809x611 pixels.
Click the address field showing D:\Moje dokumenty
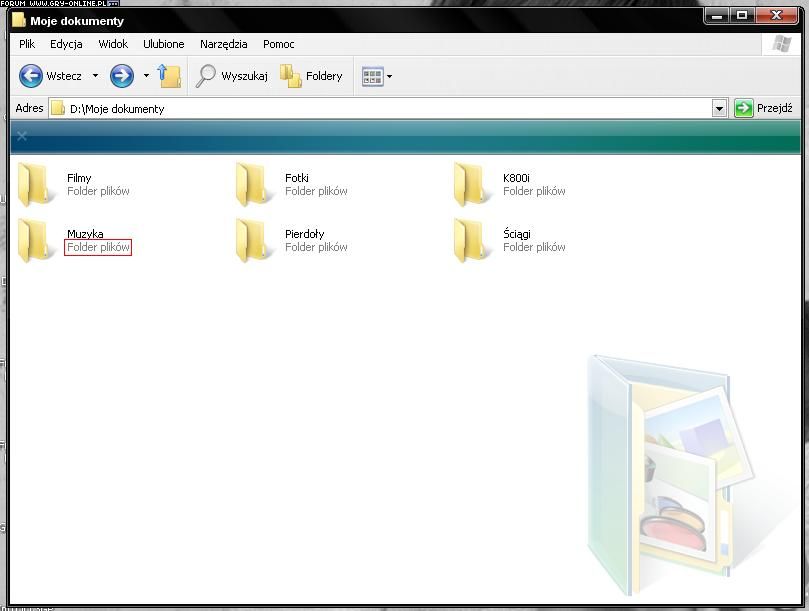click(x=380, y=108)
